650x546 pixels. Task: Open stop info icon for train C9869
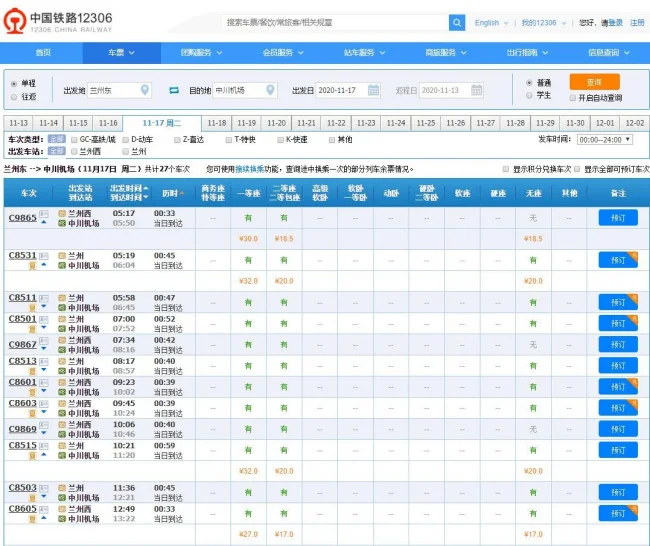click(44, 426)
